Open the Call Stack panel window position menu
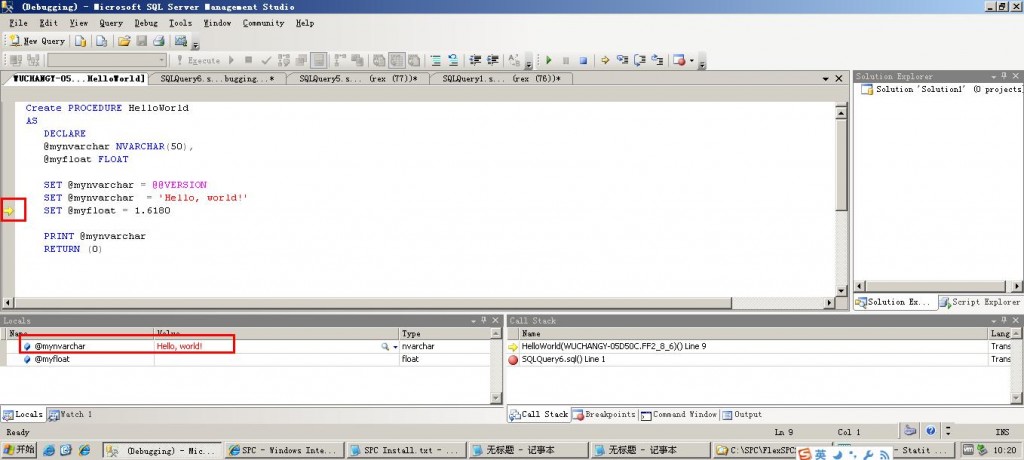Screen dimensions: 1024x460 (x=995, y=321)
